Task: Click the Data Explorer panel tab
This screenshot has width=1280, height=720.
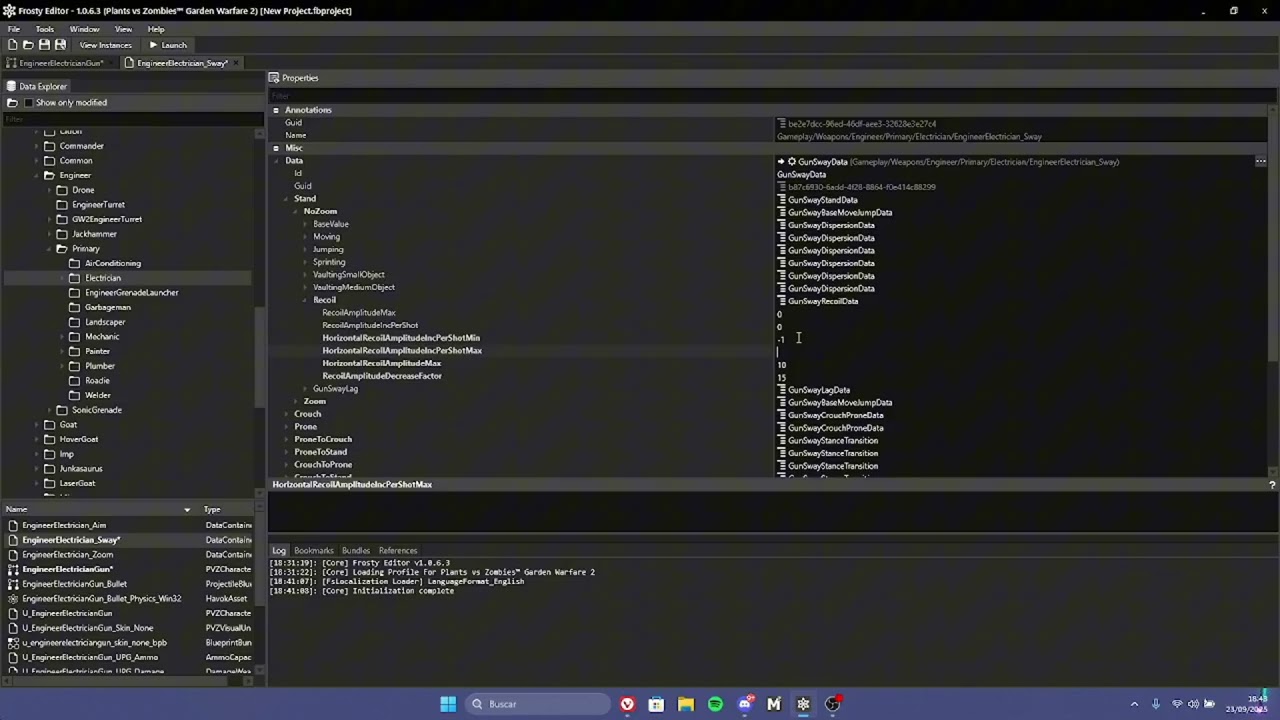Action: coord(37,86)
